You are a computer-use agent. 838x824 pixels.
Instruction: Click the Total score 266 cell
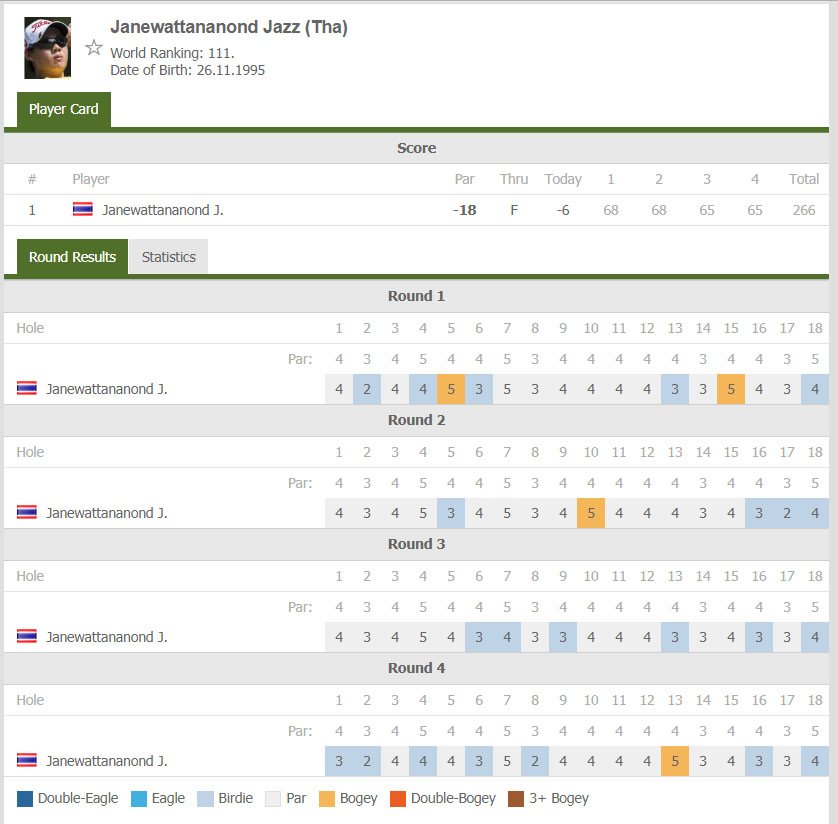click(x=804, y=210)
